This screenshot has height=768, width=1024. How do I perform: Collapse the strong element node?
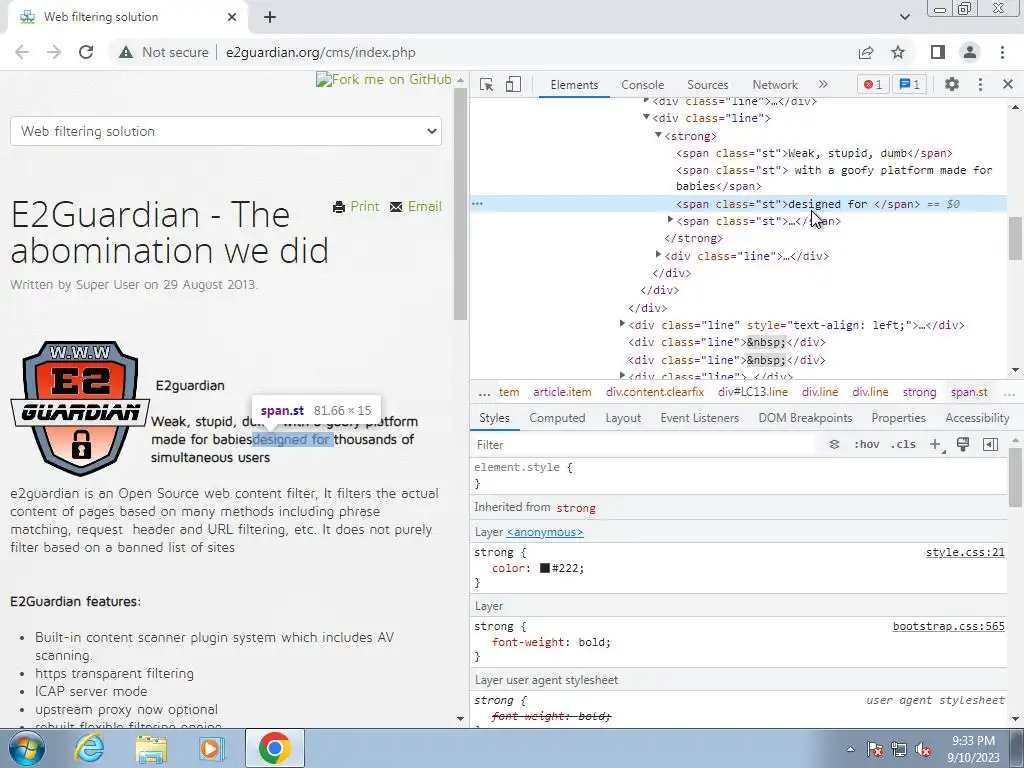(658, 135)
